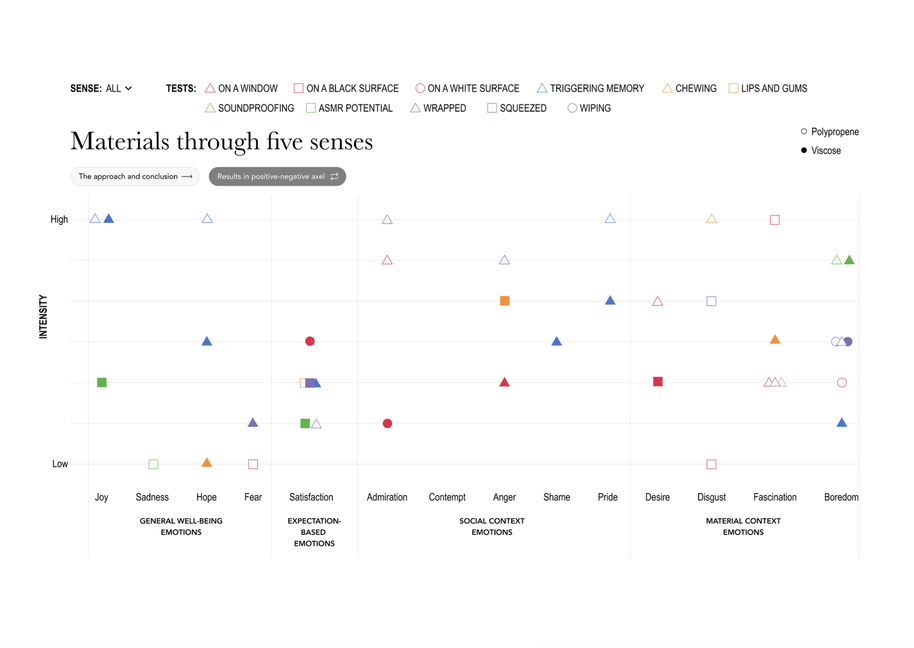Select the Soundproofing green triangle legend
The width and height of the screenshot is (914, 648).
coord(249,108)
